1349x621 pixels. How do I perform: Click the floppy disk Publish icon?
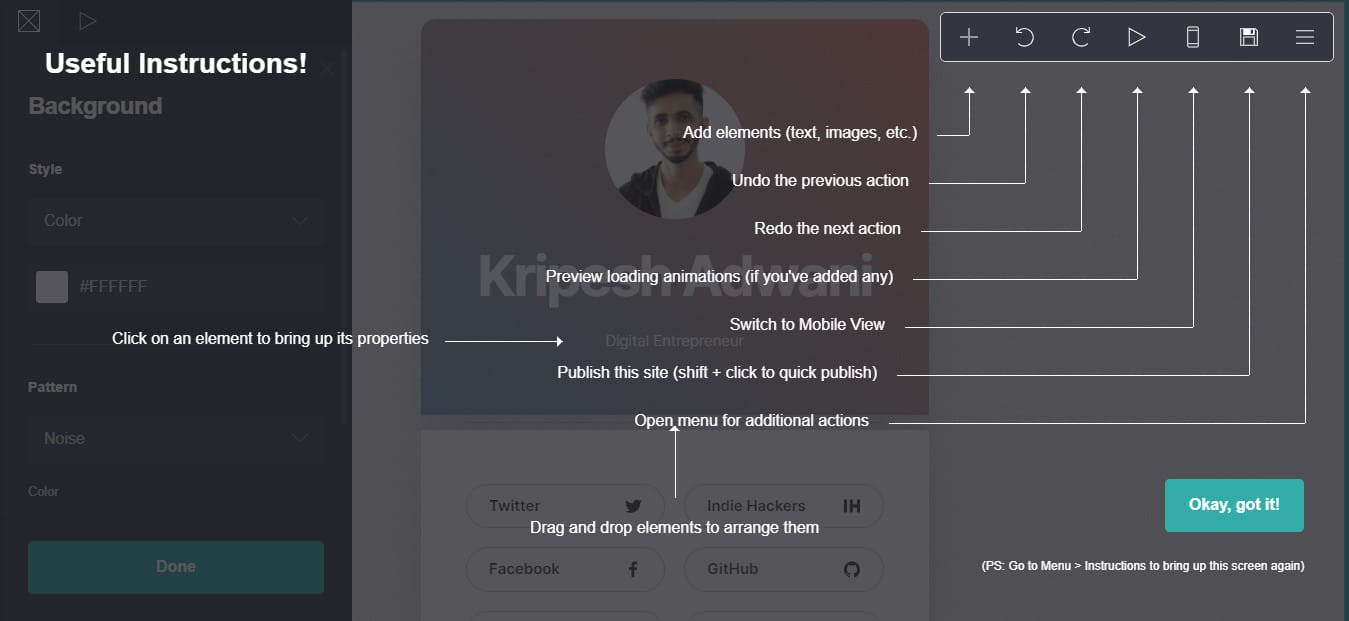pyautogui.click(x=1248, y=38)
